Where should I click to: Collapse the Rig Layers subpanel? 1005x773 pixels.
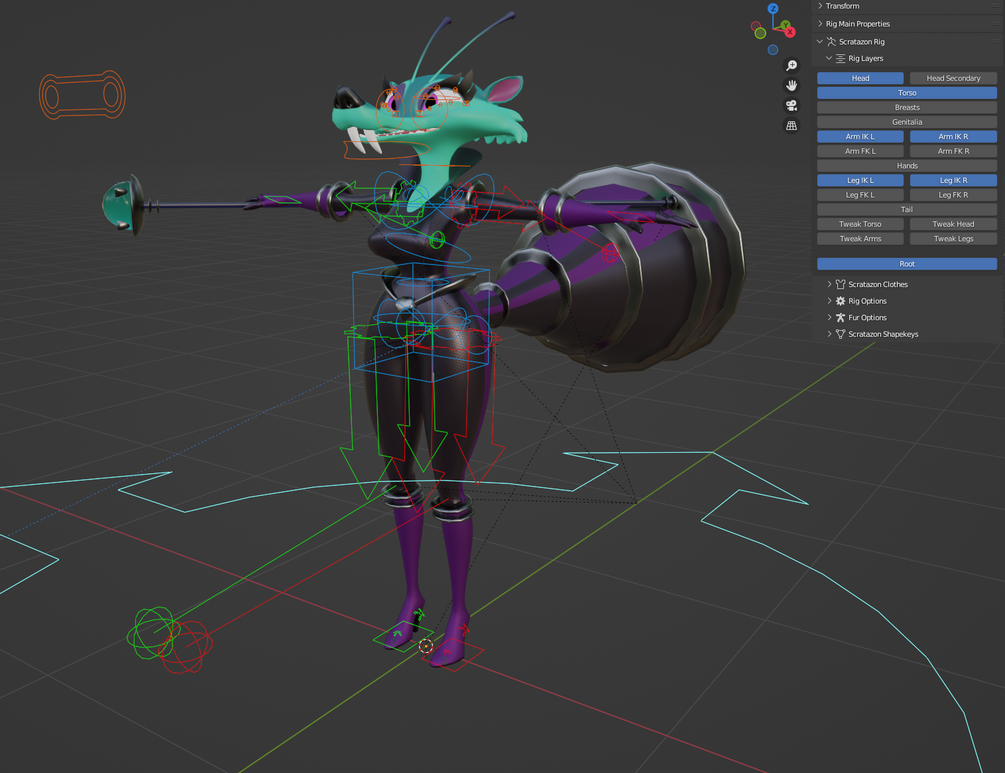pyautogui.click(x=829, y=58)
